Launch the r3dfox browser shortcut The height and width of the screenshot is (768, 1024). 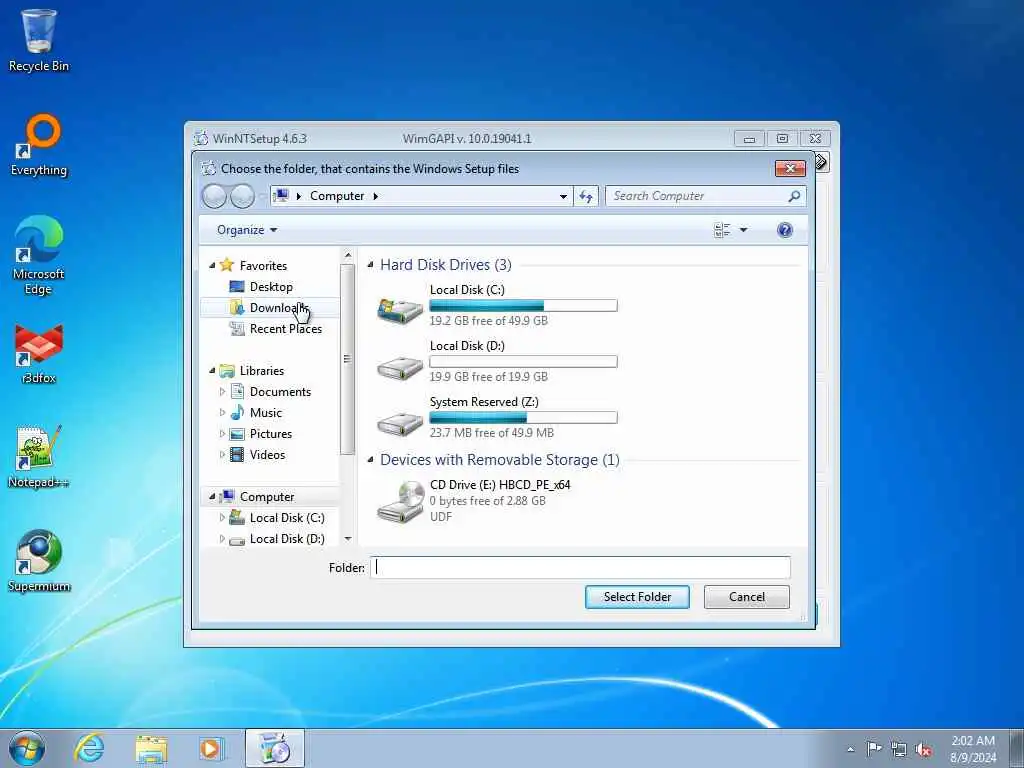point(39,353)
